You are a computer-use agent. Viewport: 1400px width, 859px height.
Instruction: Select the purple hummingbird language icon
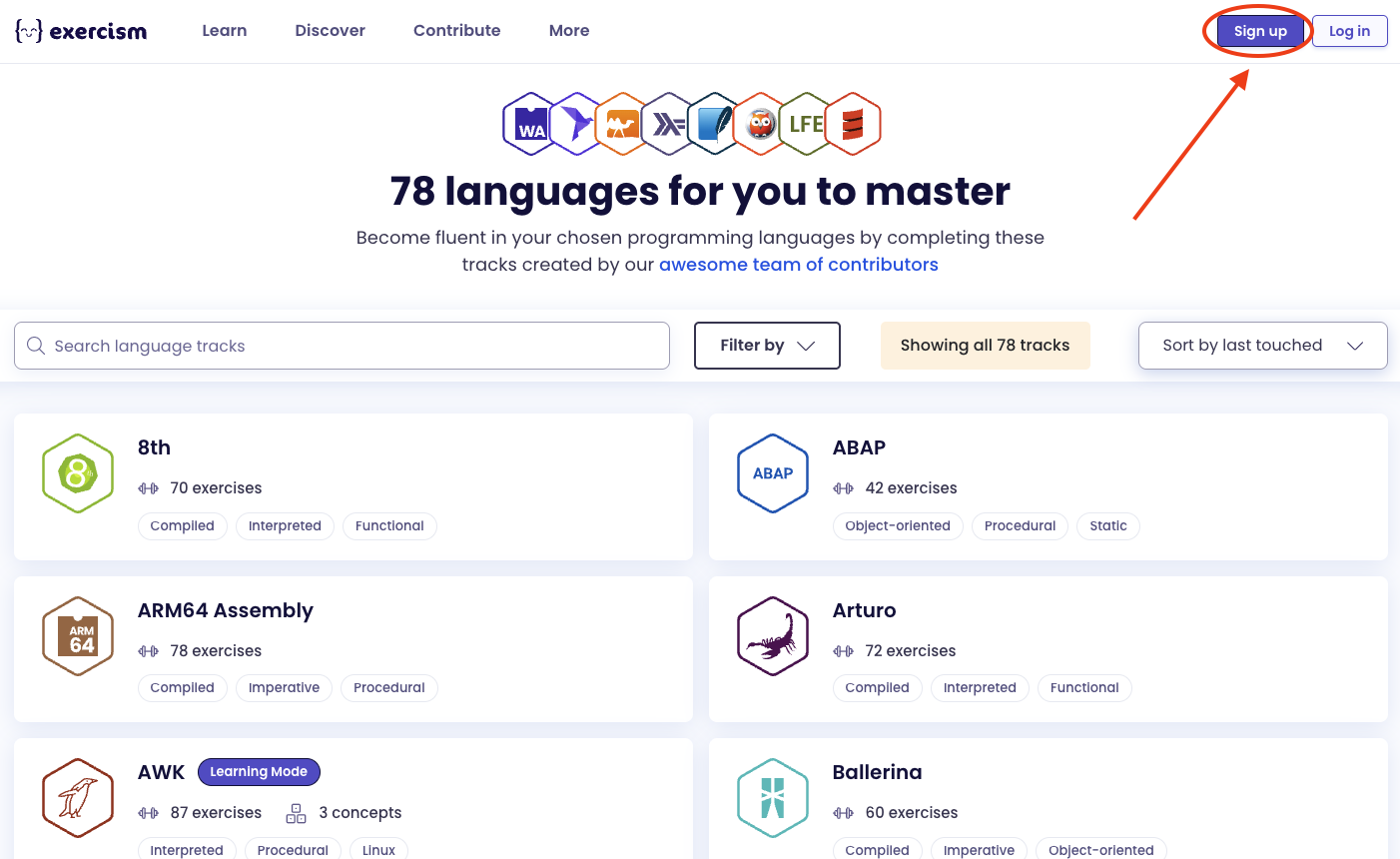pos(575,123)
